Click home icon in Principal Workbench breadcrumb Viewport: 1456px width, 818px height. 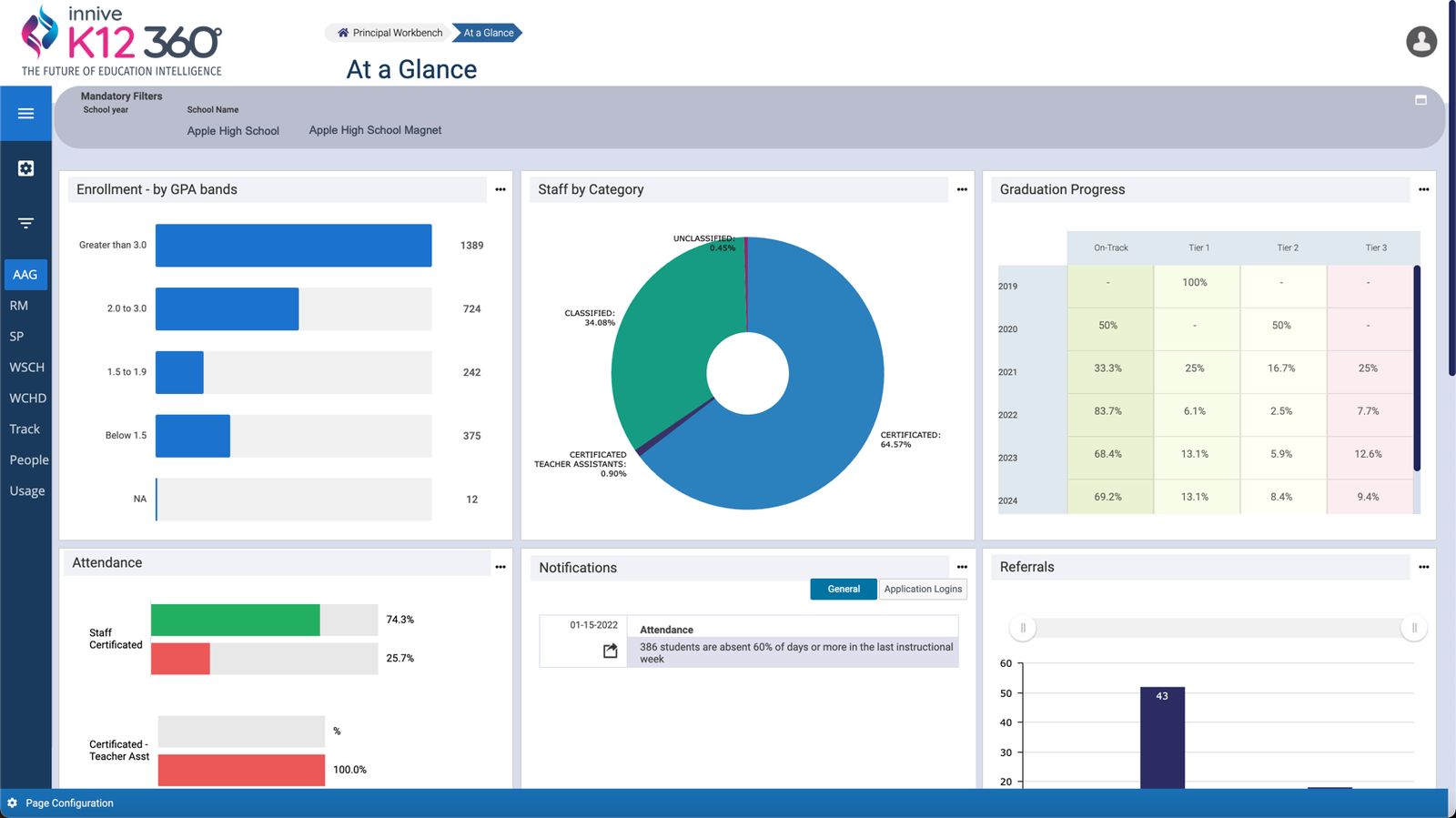(343, 33)
